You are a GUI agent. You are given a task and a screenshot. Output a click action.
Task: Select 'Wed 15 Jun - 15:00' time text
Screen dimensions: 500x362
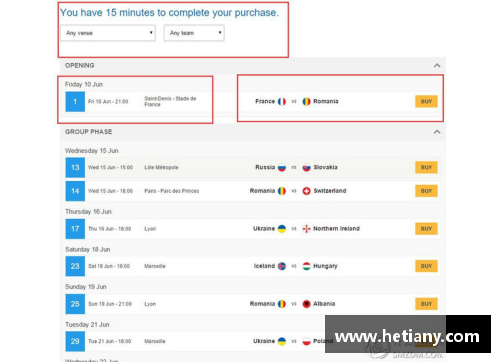[110, 167]
